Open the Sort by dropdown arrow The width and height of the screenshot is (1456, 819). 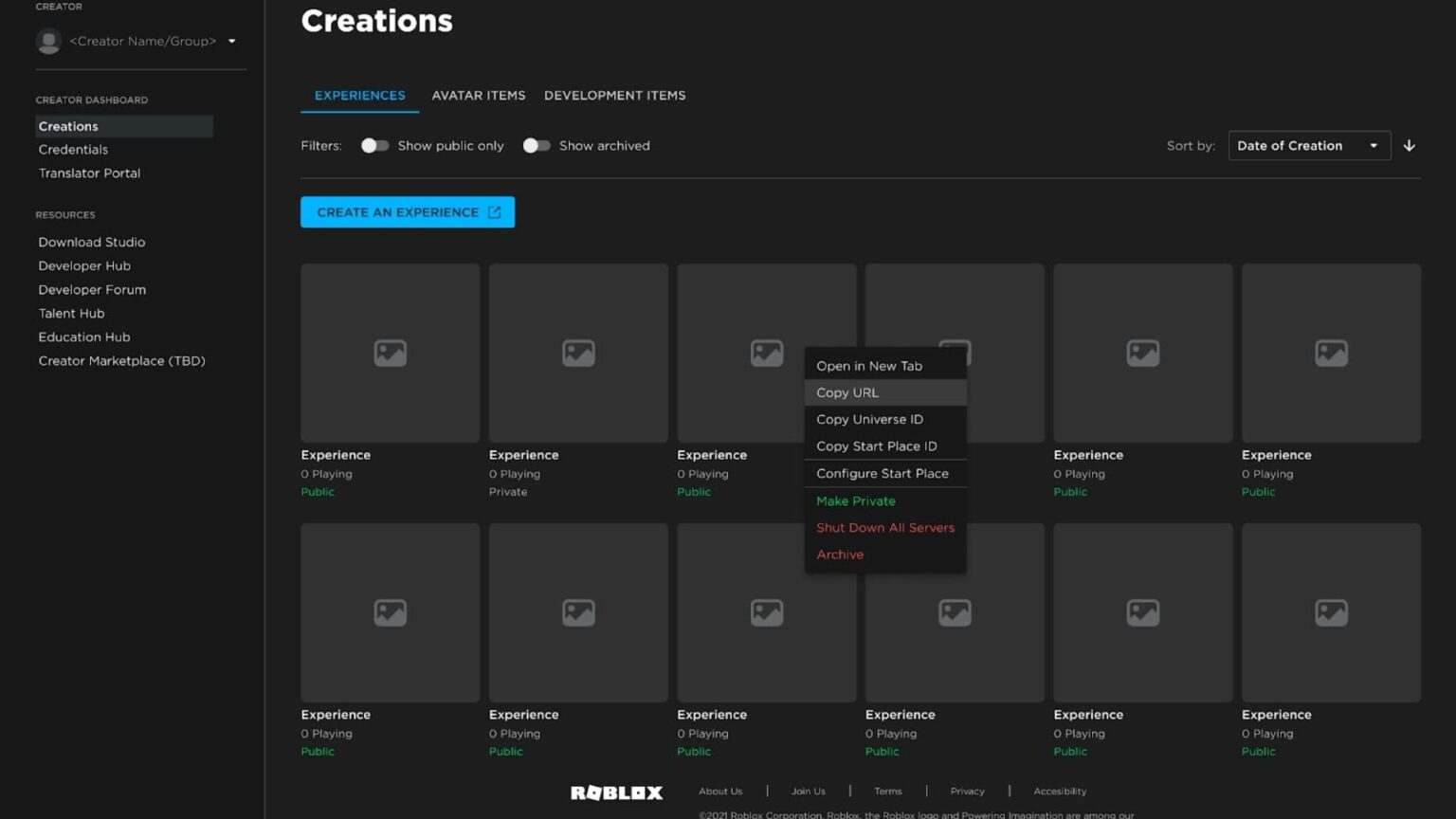coord(1374,145)
